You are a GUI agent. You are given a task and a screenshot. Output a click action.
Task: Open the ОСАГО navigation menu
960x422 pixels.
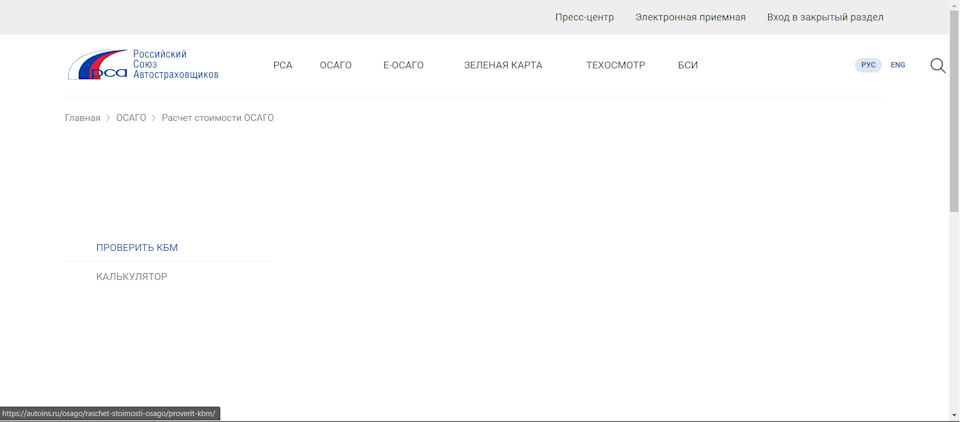point(336,66)
